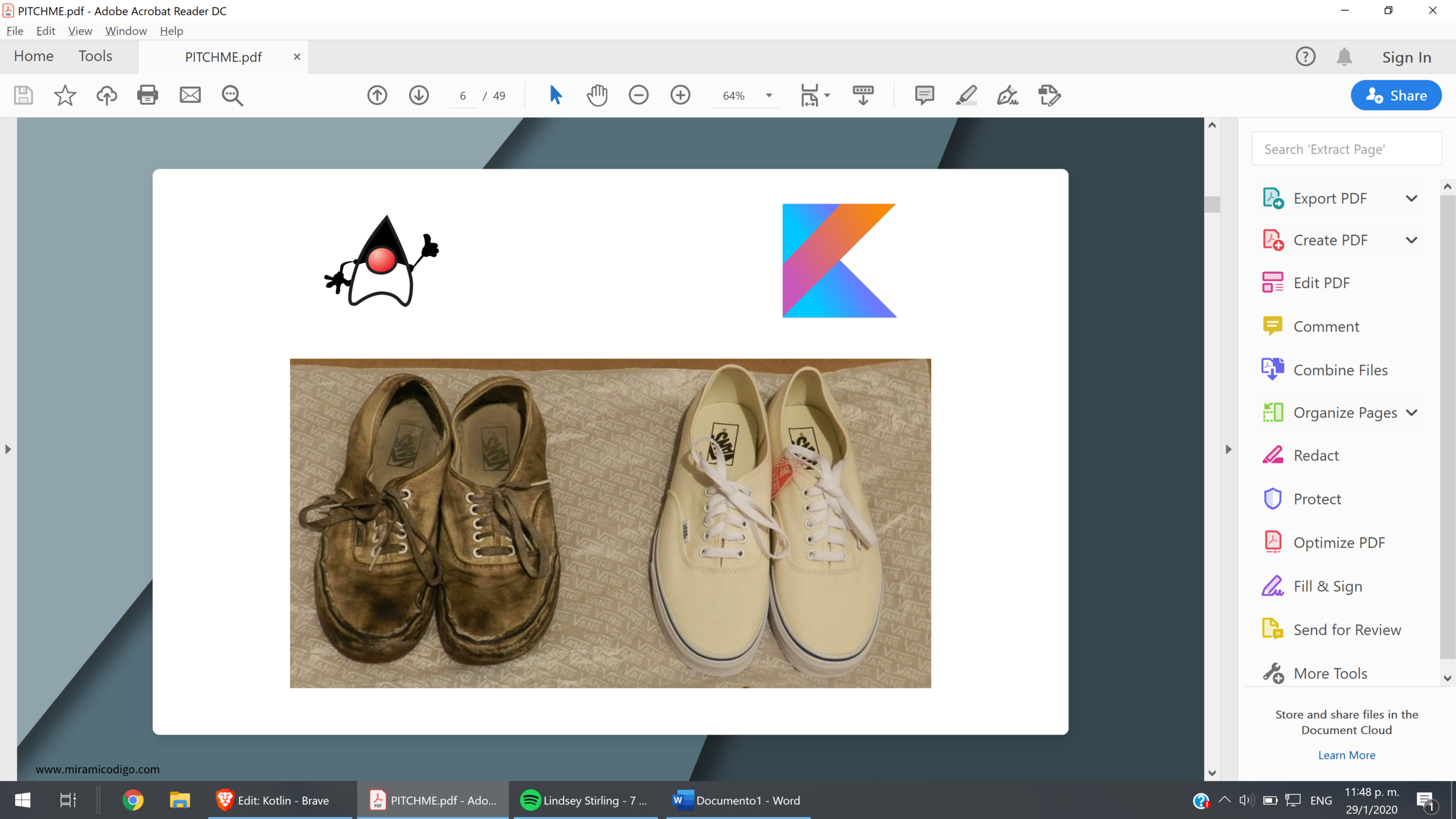This screenshot has height=819, width=1456.
Task: Bookmark file with the star icon
Action: 65,95
